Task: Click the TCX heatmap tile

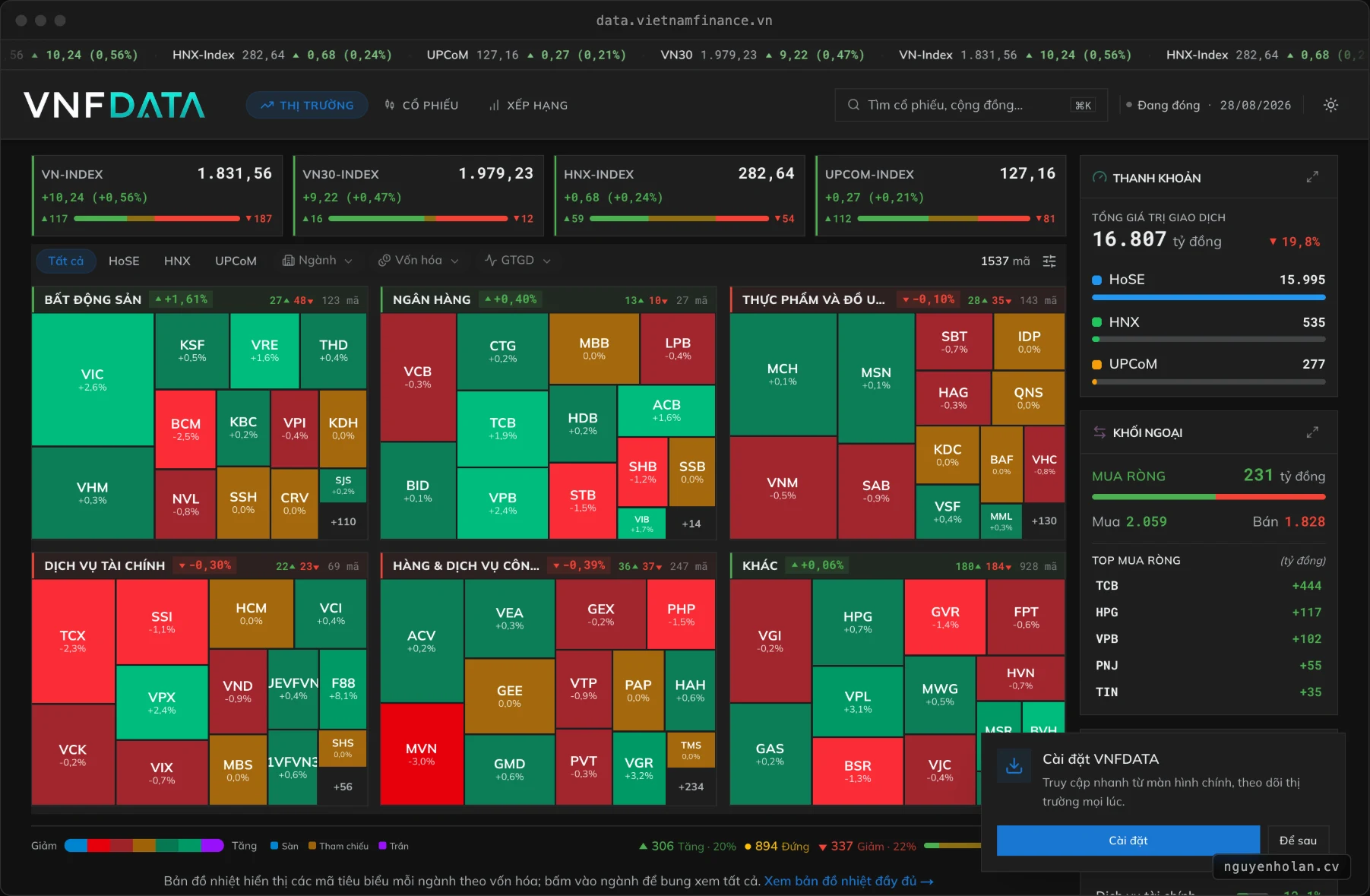Action: (73, 641)
